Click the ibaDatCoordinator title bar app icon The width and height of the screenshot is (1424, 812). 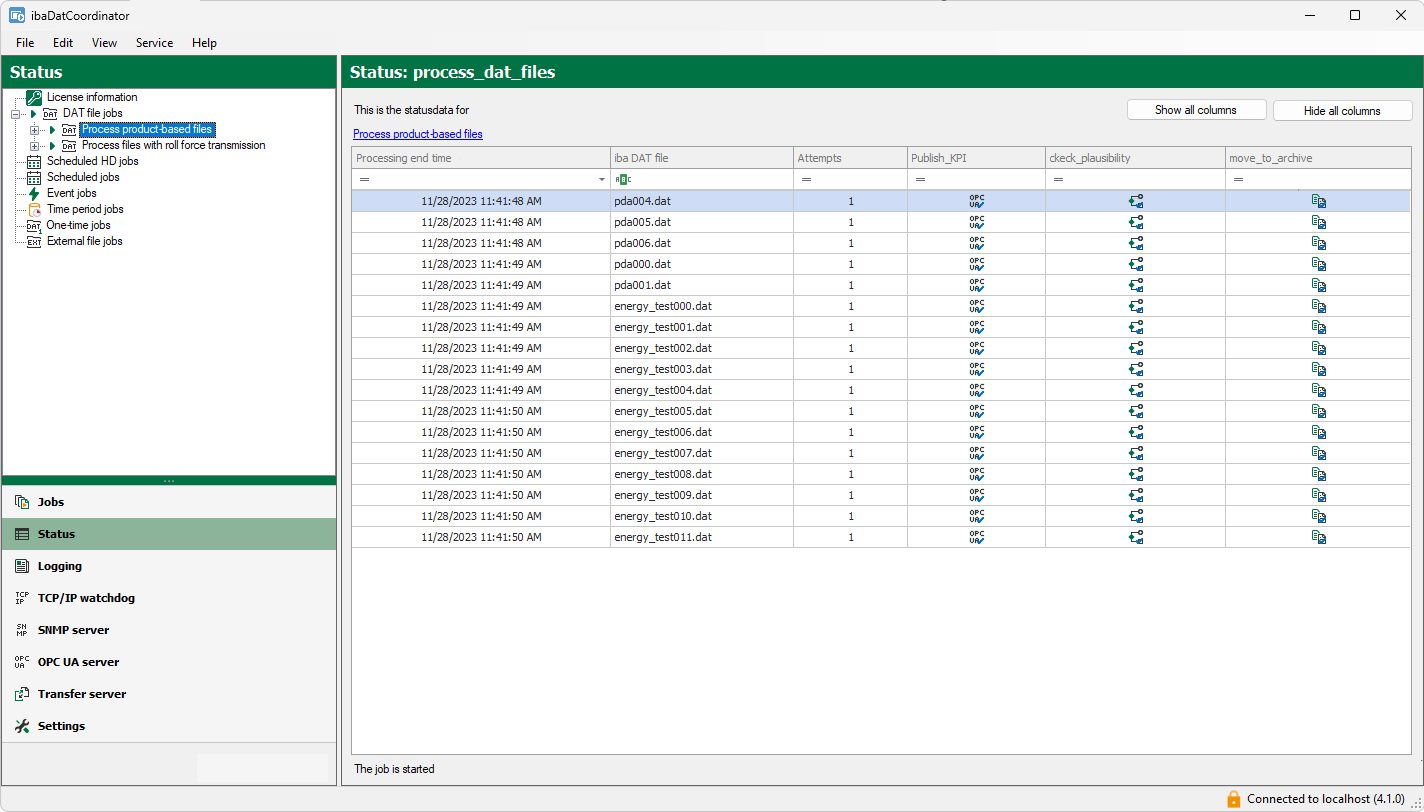coord(17,15)
